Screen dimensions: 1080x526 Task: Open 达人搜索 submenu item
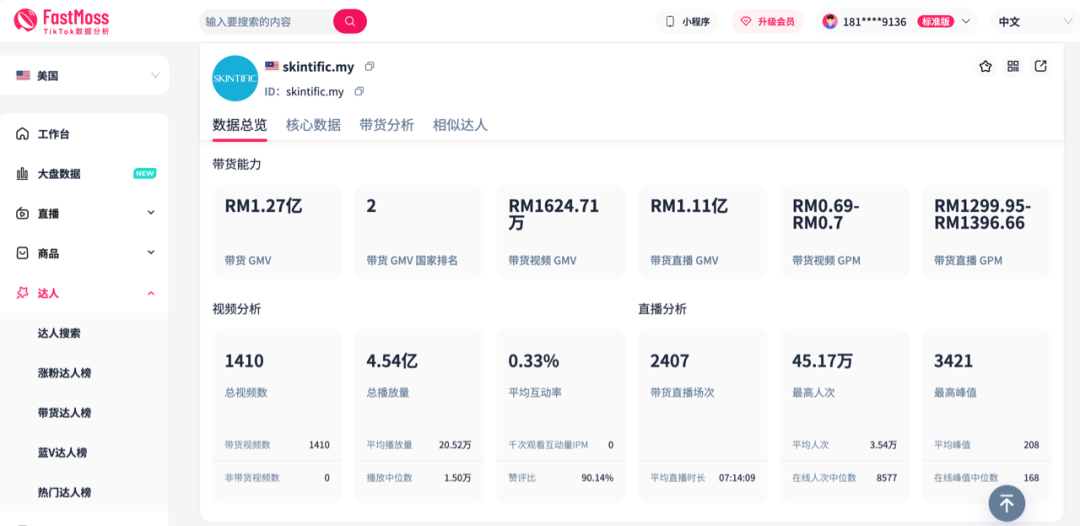[59, 333]
